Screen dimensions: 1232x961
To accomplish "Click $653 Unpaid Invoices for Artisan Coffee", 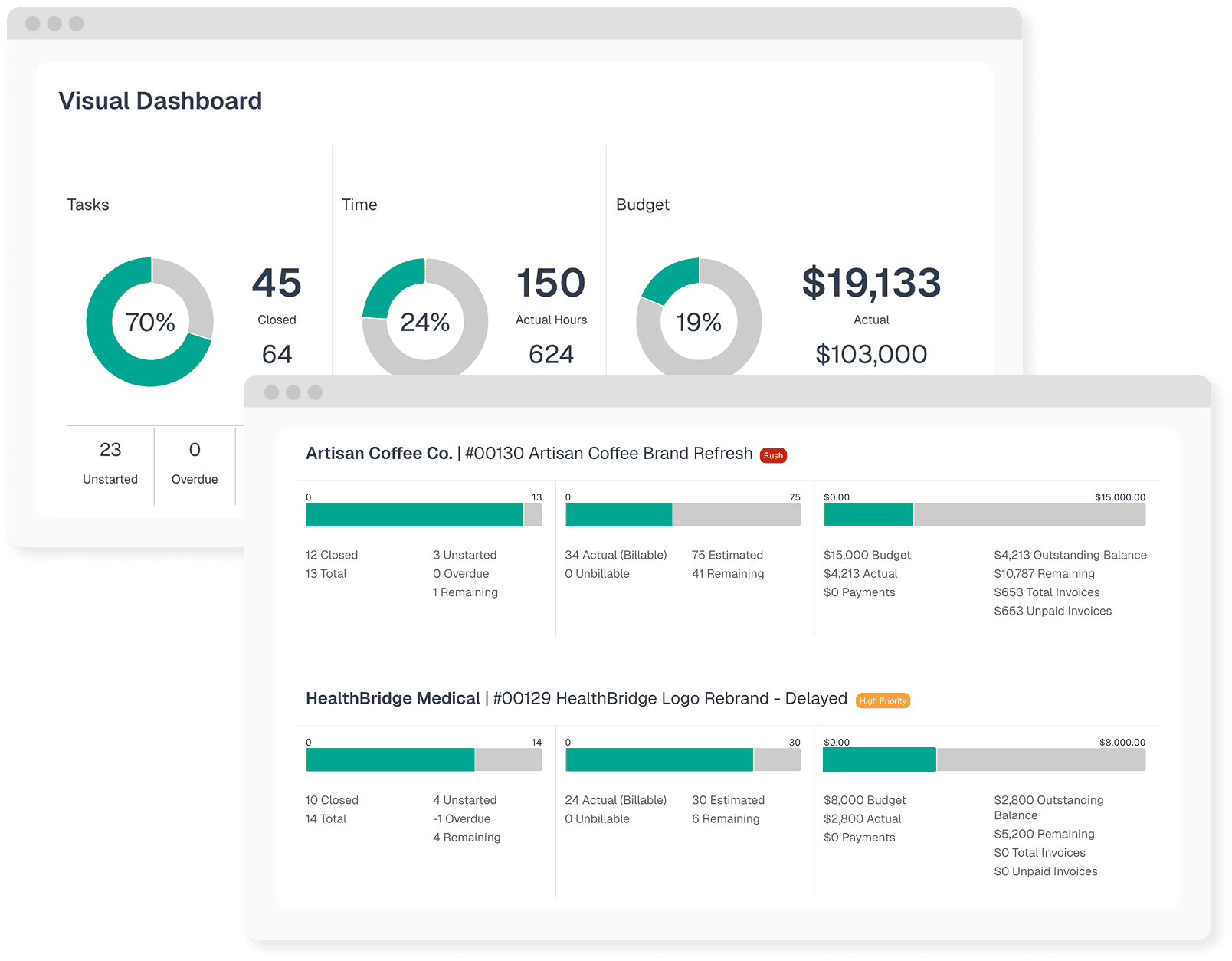I will click(1053, 611).
